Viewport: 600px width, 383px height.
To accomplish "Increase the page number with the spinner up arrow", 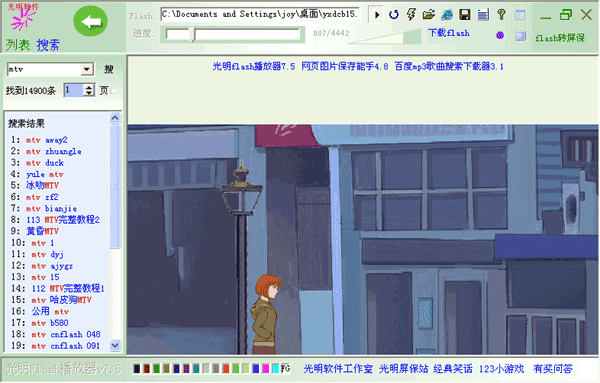I will pos(89,87).
